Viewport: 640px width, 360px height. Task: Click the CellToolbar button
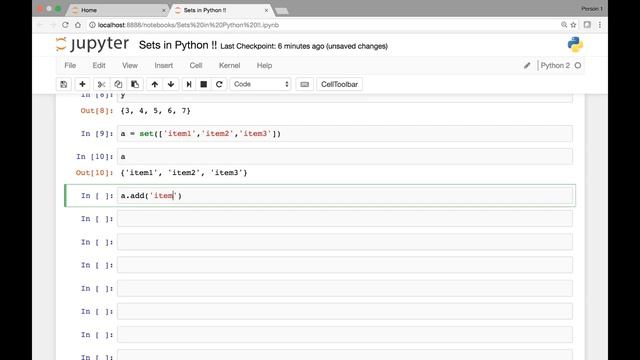339,84
